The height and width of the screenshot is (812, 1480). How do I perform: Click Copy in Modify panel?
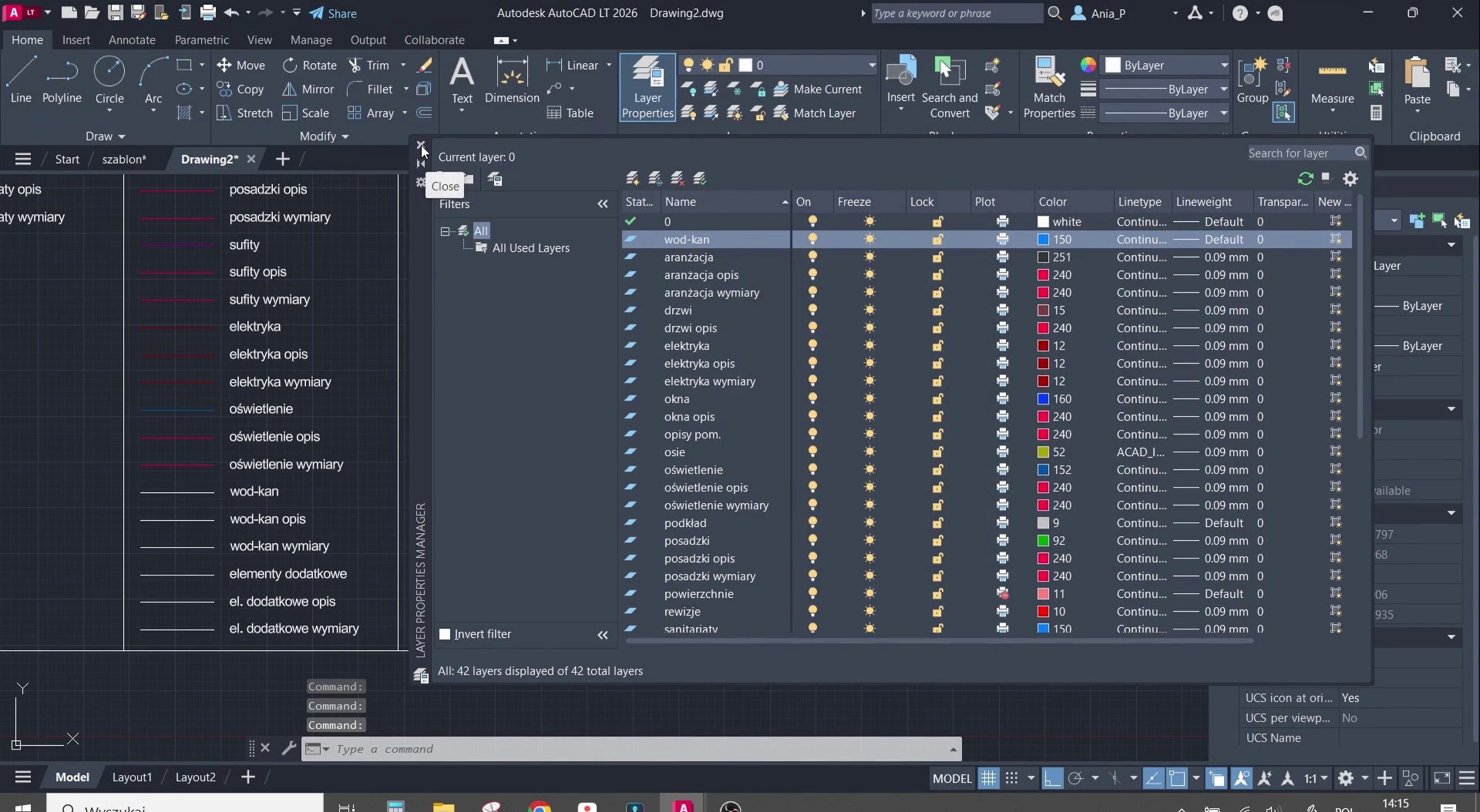coord(240,89)
